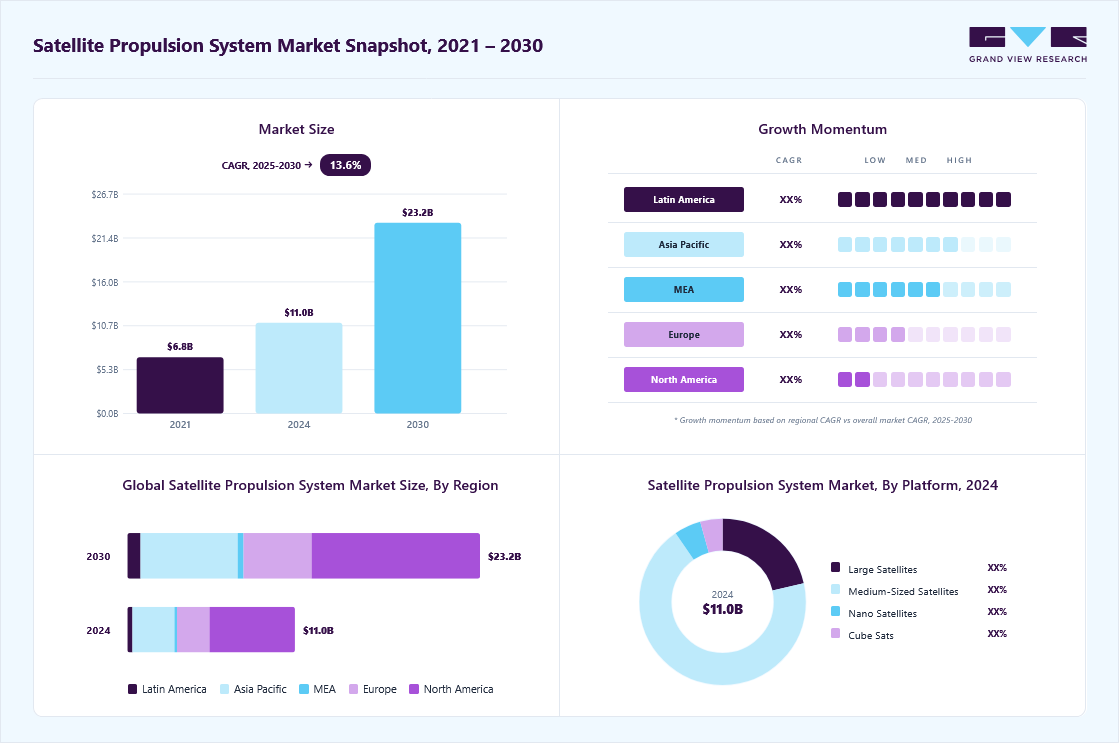
Task: Click the XX% value for Cube Sats
Action: click(997, 634)
